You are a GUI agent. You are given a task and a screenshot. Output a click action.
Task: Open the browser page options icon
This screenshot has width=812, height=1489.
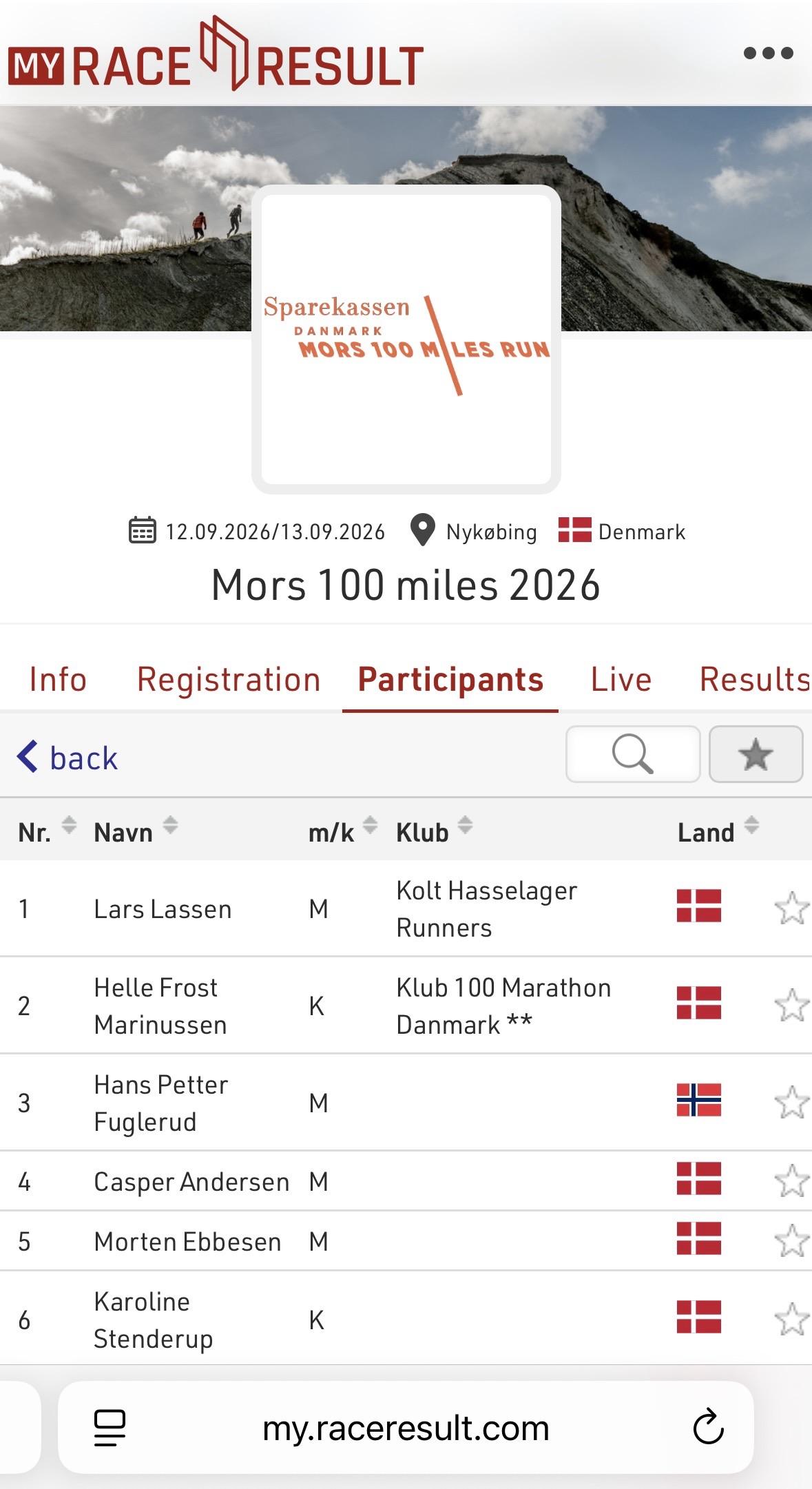[110, 1427]
